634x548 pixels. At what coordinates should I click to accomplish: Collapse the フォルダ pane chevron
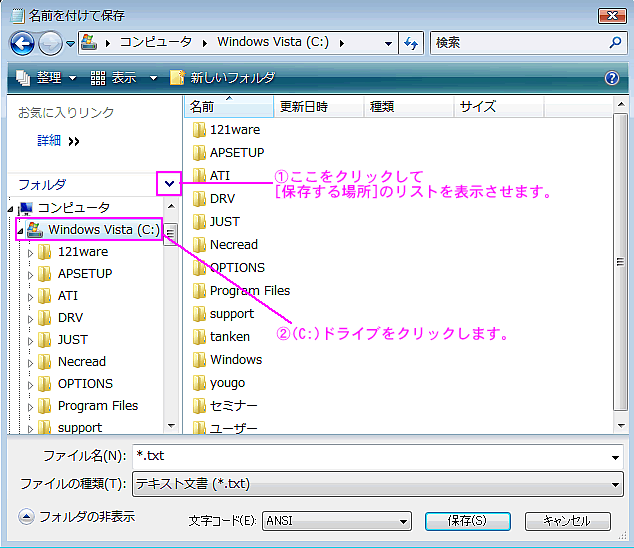coord(169,184)
